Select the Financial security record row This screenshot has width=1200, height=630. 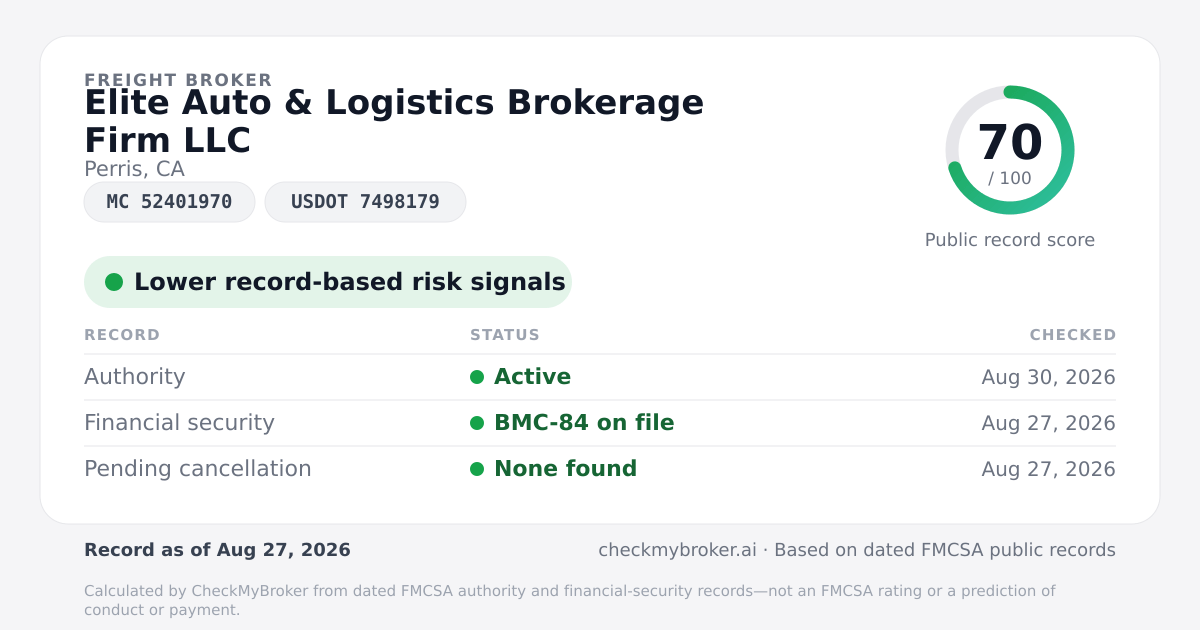600,423
